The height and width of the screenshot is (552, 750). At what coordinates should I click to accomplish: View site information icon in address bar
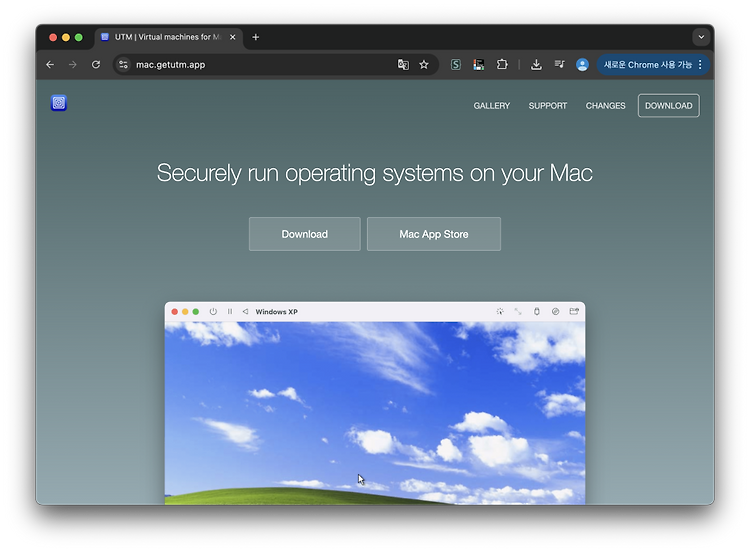[x=123, y=65]
